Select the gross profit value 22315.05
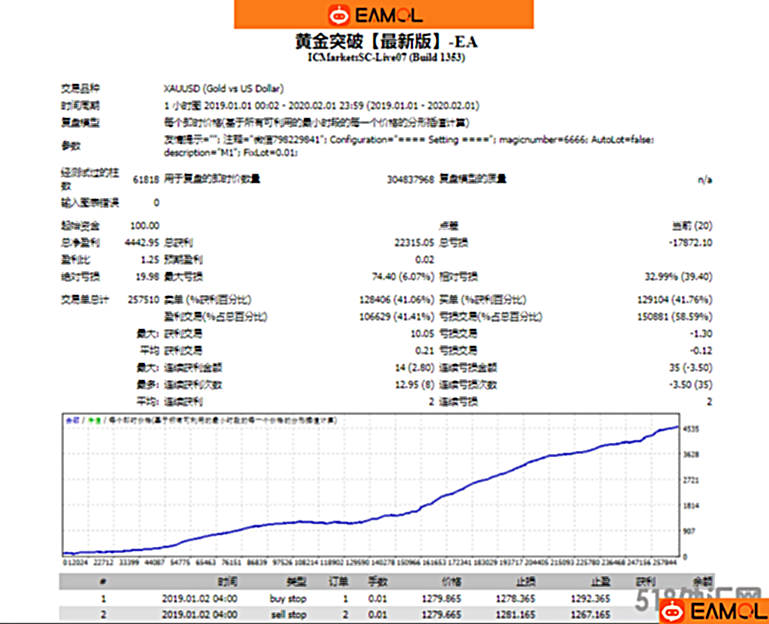The height and width of the screenshot is (624, 769). 414,242
